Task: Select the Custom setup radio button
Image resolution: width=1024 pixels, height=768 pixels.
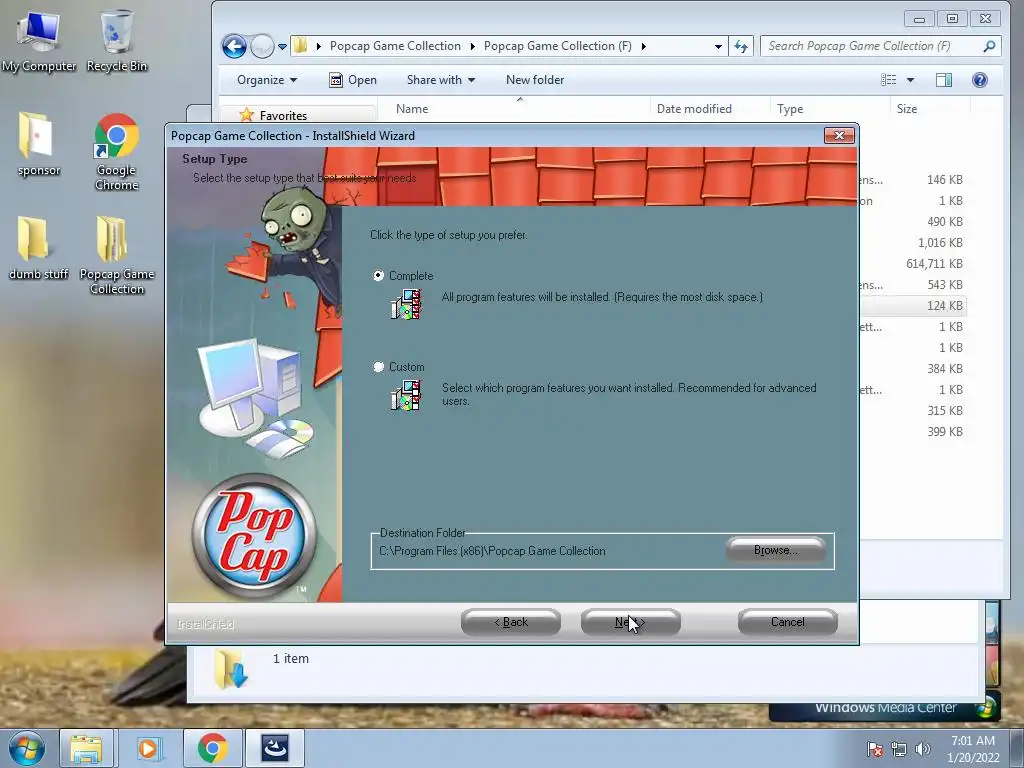Action: pos(378,366)
